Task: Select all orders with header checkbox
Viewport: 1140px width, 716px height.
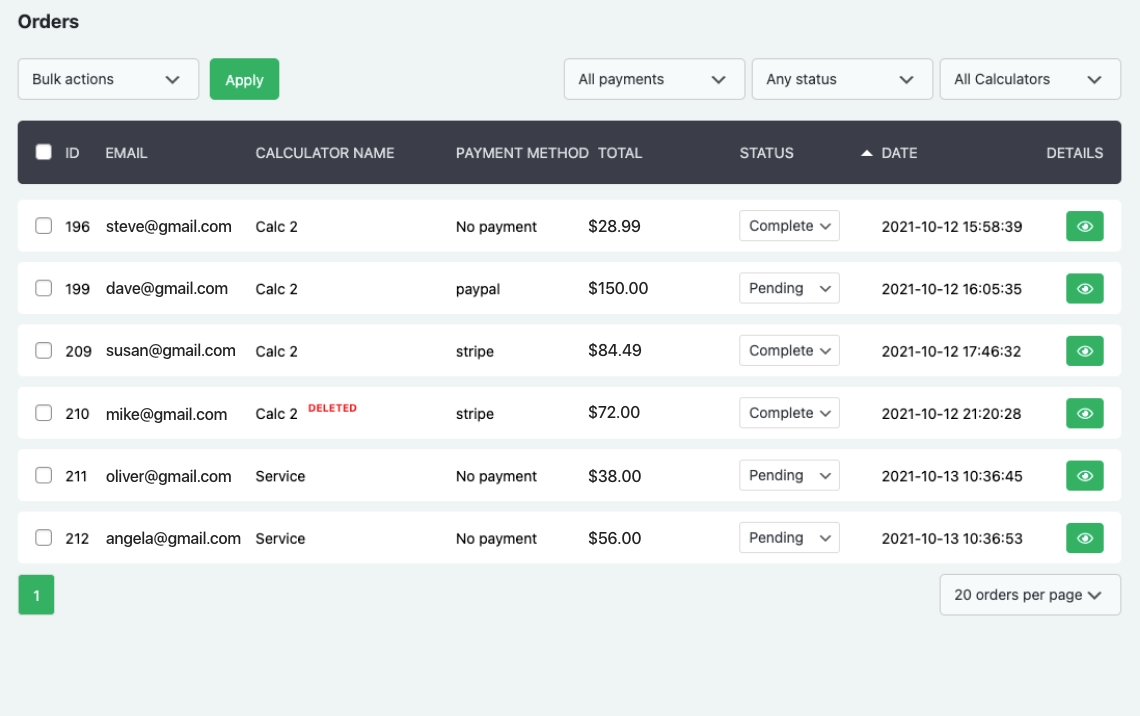Action: pos(44,152)
